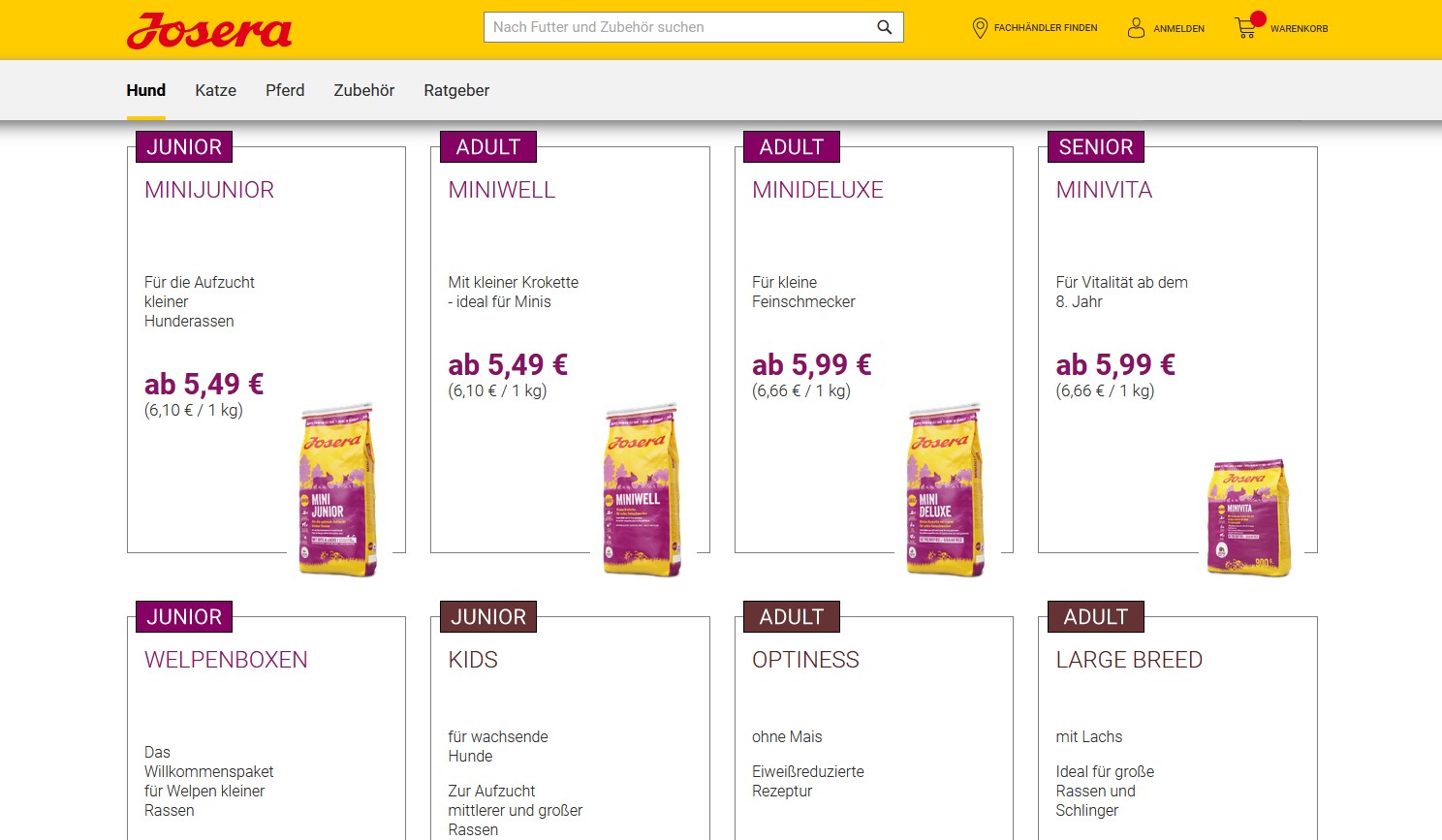Open the Ratgeber menu
The width and height of the screenshot is (1442, 840).
coord(456,91)
